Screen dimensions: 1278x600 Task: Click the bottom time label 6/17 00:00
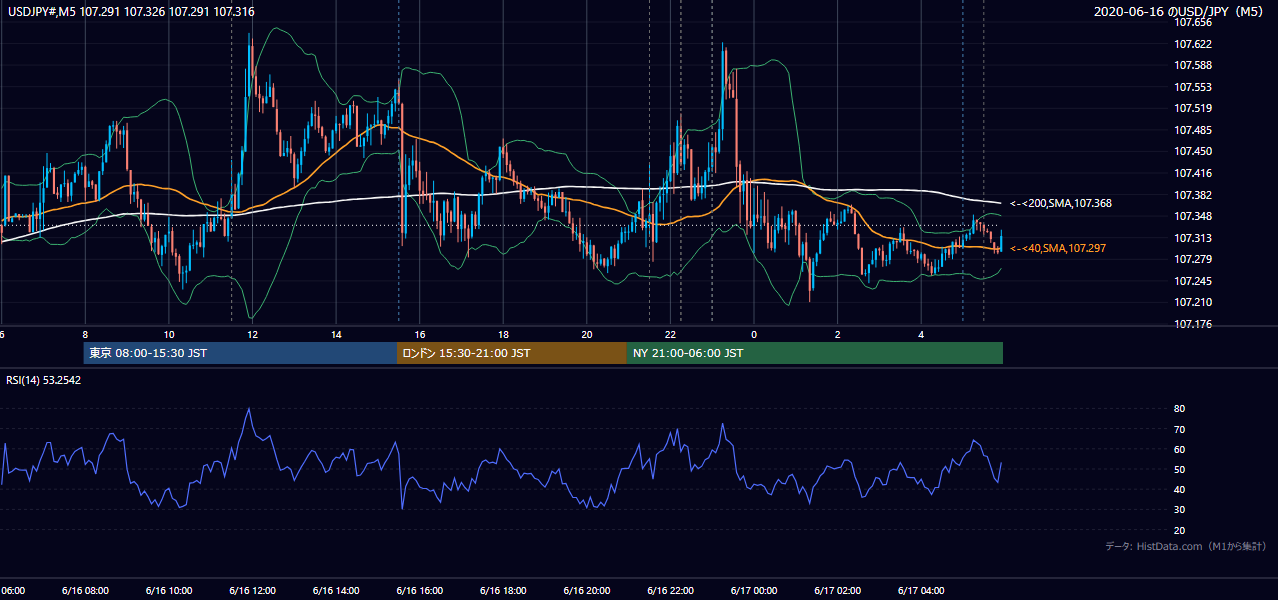point(754,591)
